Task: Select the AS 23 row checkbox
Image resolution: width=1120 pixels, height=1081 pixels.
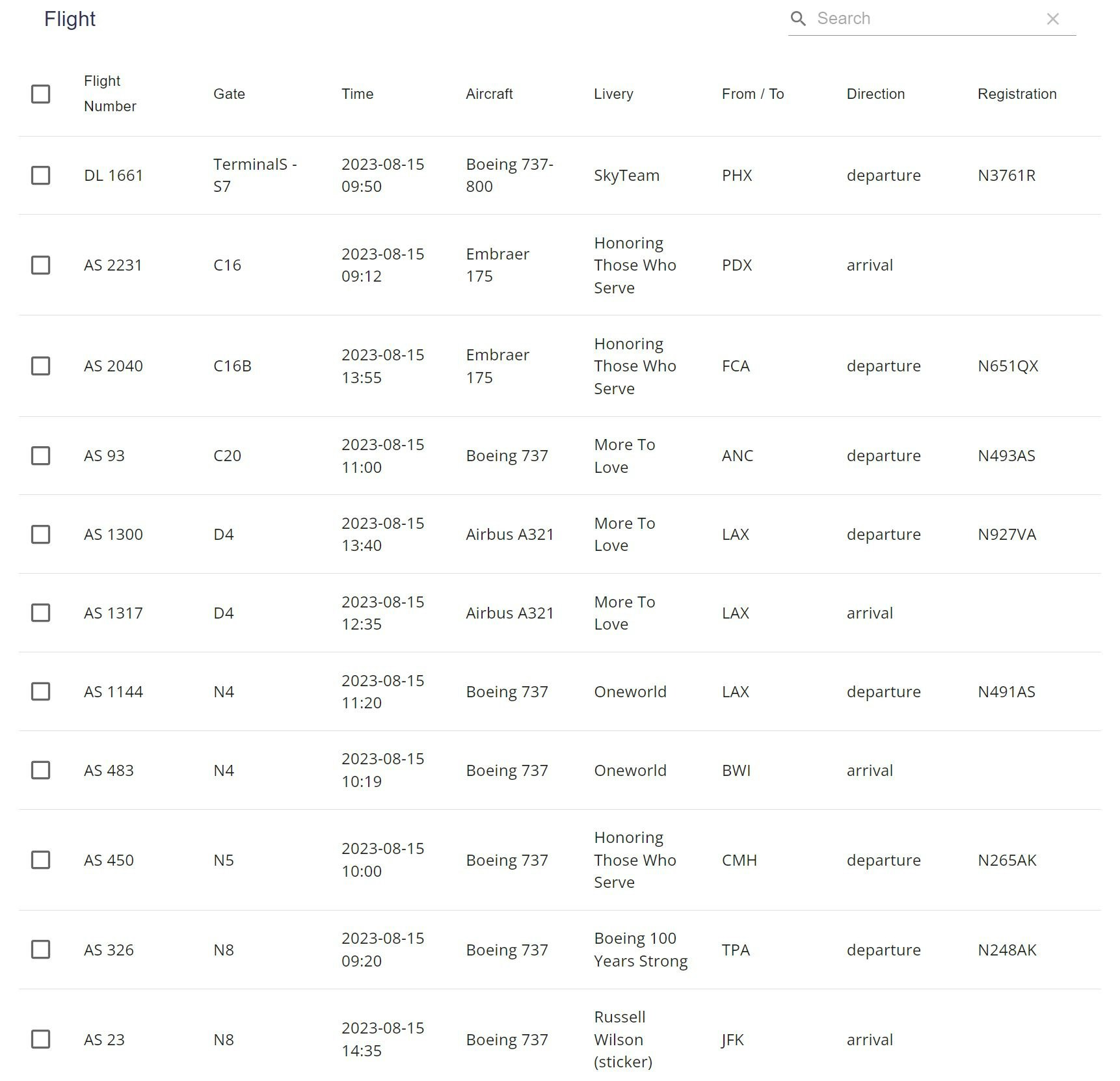Action: pyautogui.click(x=41, y=1040)
